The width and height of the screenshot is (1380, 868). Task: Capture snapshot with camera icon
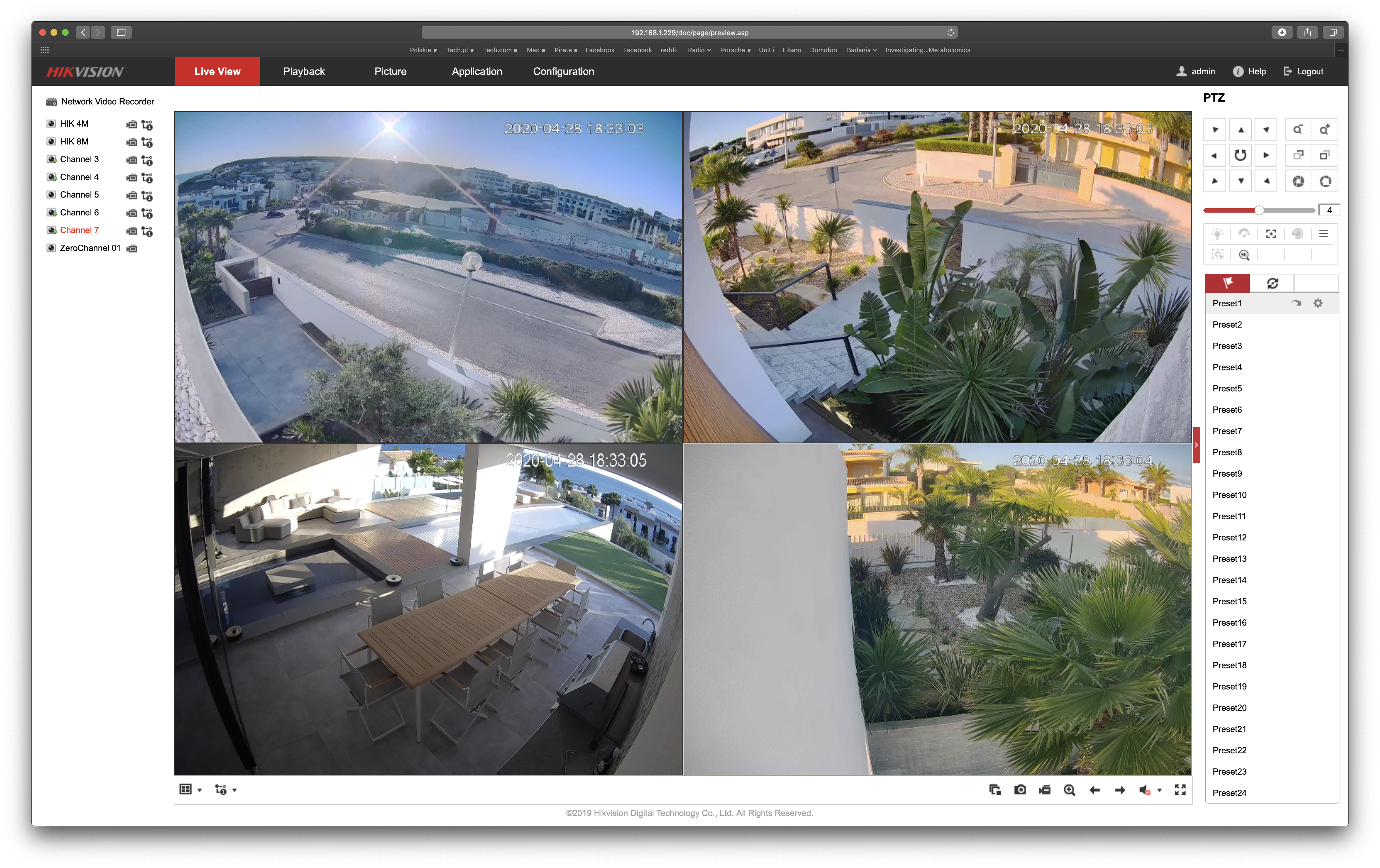[x=1020, y=790]
